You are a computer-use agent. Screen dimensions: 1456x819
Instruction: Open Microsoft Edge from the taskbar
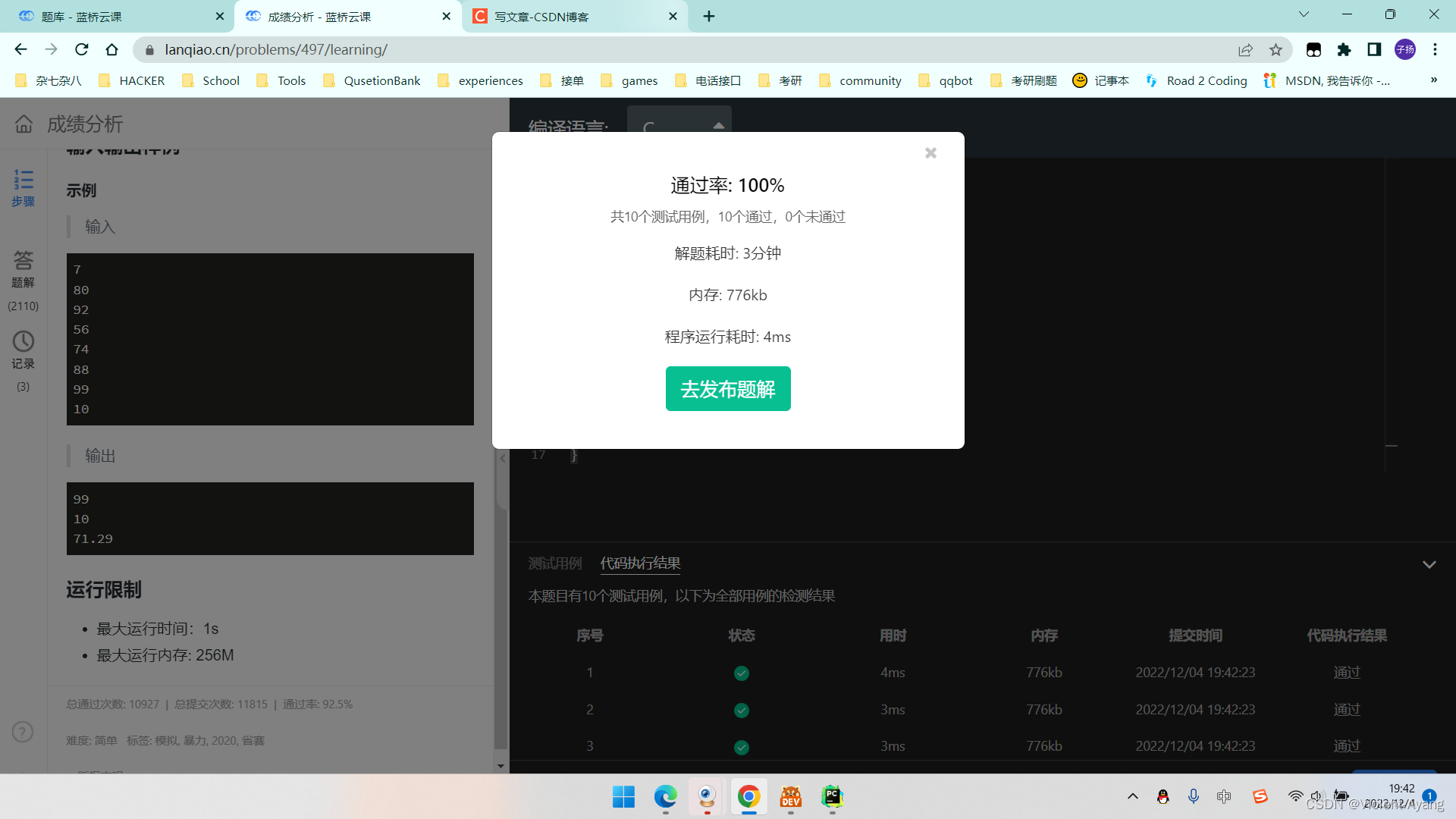[x=665, y=797]
